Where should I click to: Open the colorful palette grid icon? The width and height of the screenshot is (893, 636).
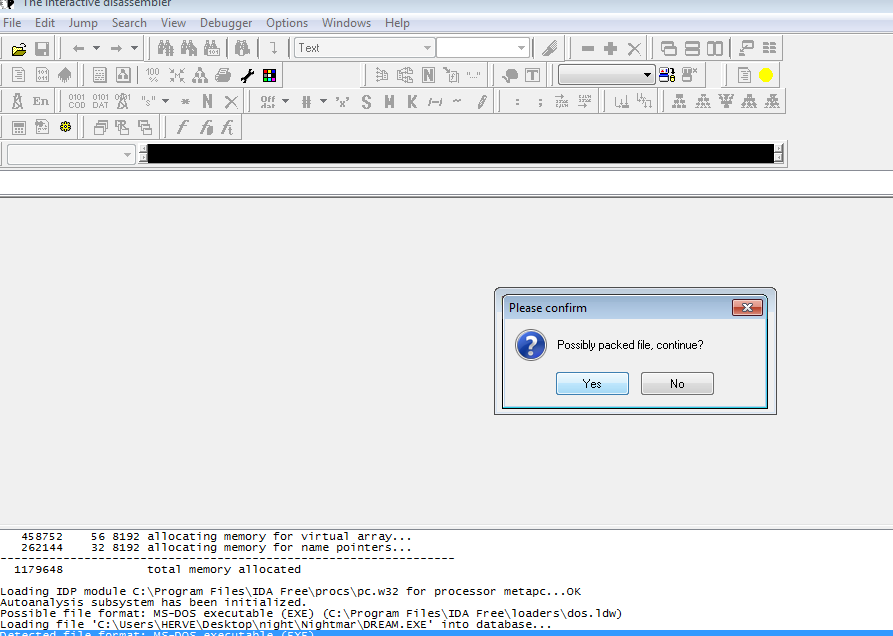coord(269,75)
